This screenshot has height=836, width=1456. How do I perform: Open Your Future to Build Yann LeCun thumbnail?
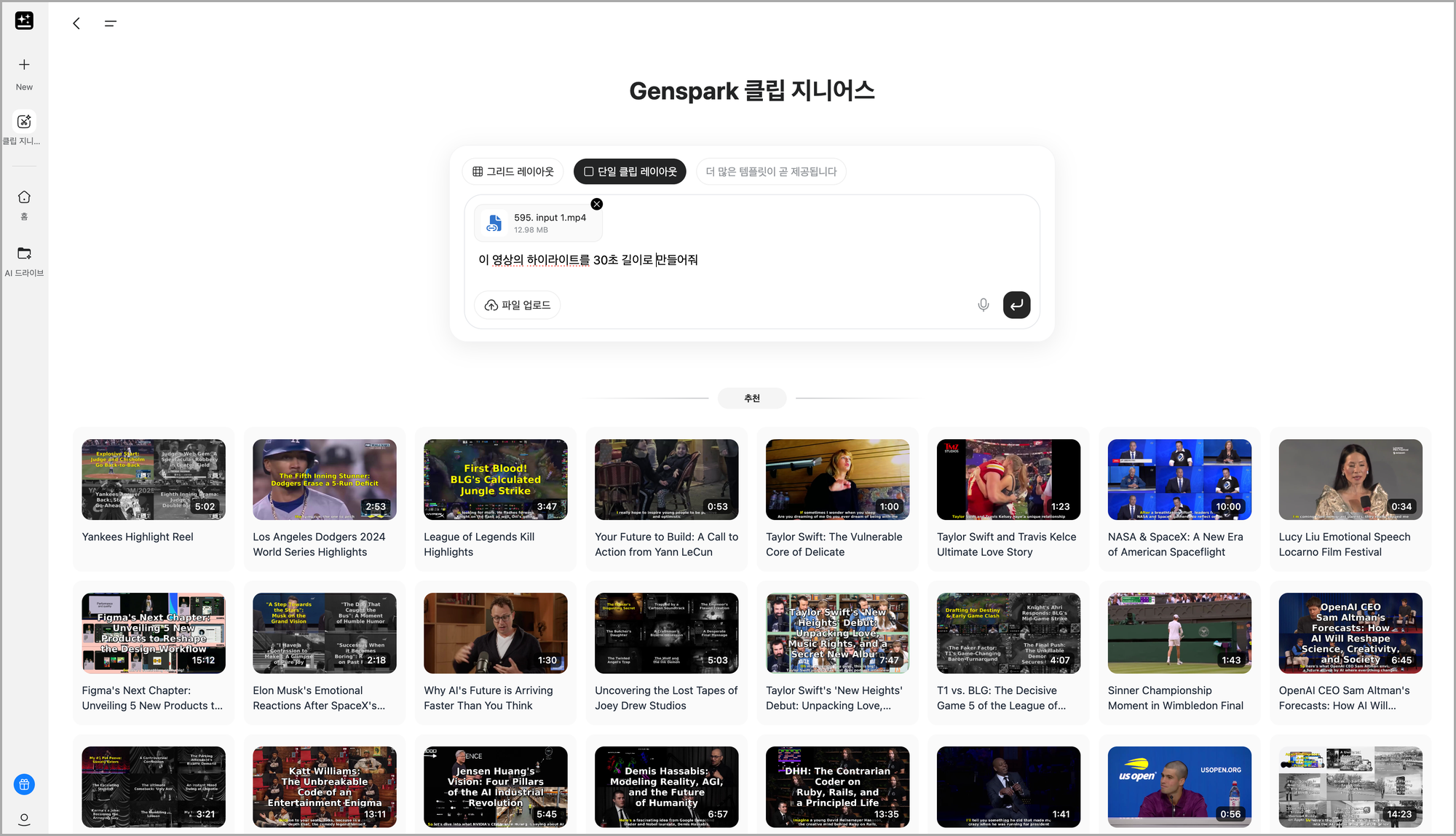click(x=667, y=479)
